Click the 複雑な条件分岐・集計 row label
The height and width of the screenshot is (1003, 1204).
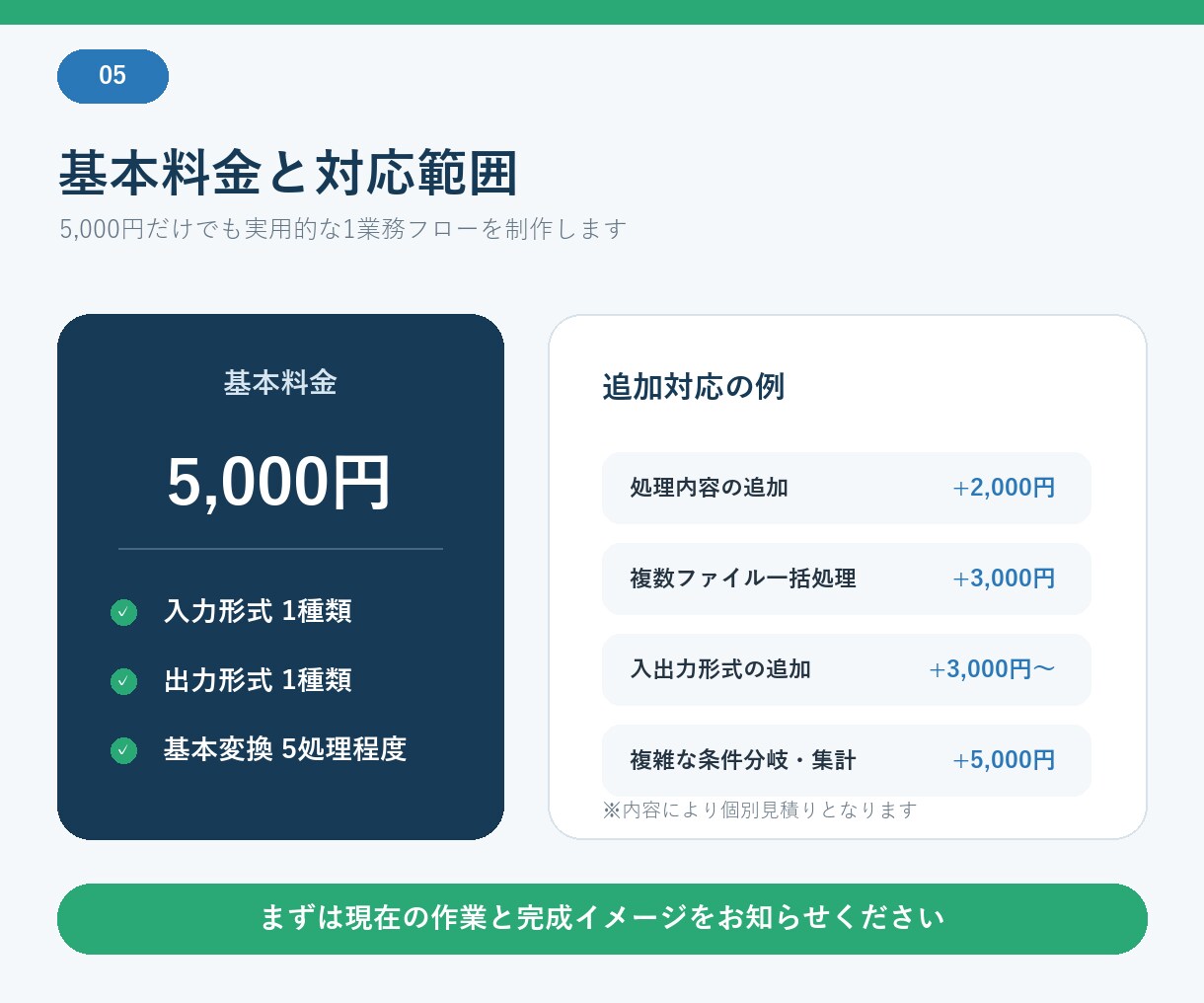(743, 760)
